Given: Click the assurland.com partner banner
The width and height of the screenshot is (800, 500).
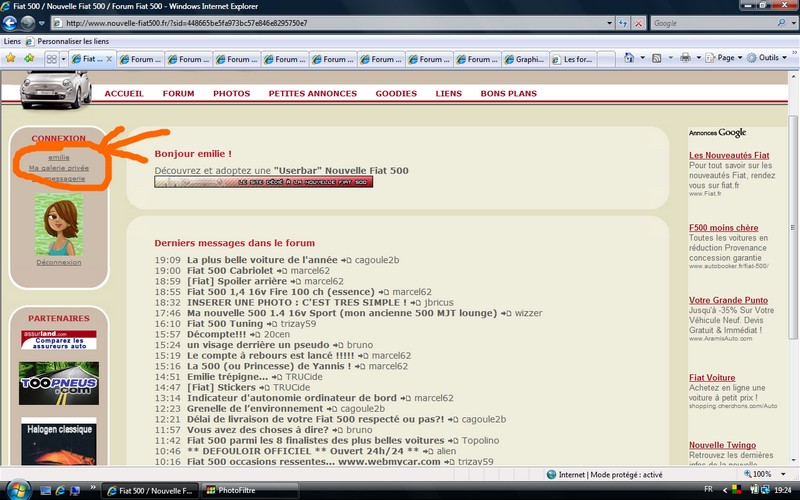Looking at the screenshot, I should 59,340.
